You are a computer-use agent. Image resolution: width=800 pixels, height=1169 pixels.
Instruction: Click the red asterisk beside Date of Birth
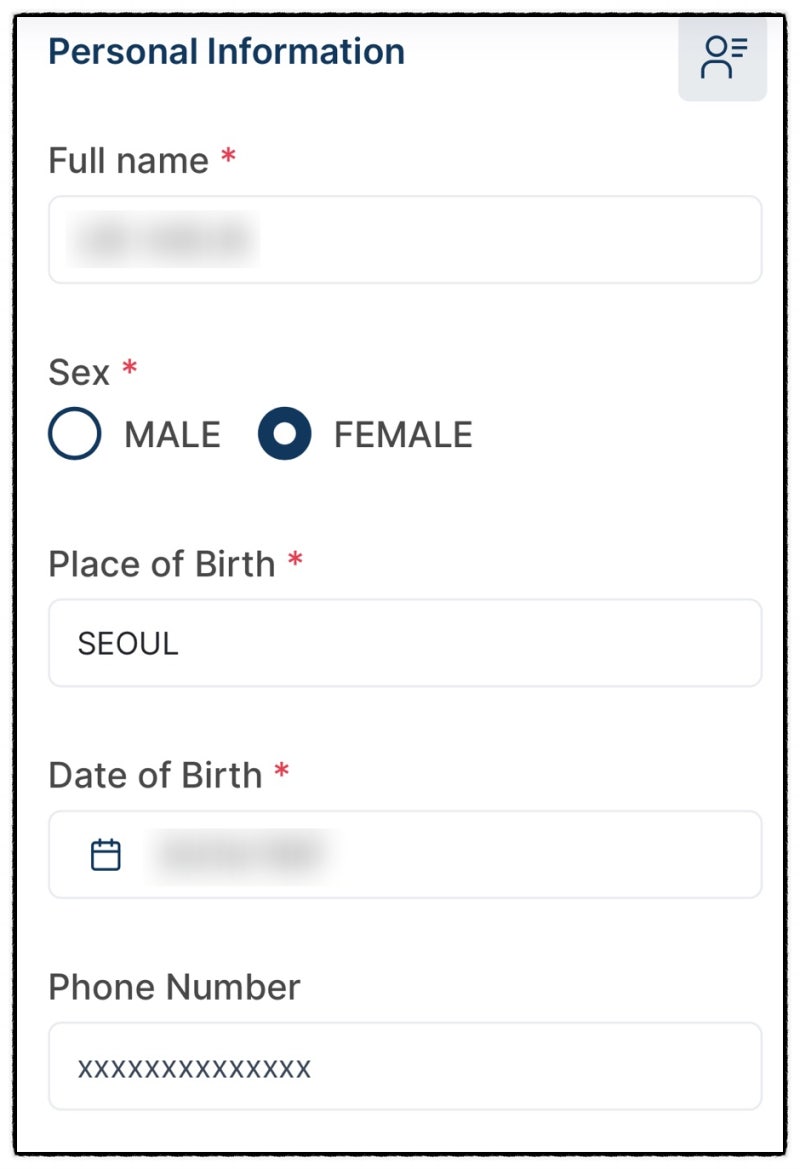281,771
